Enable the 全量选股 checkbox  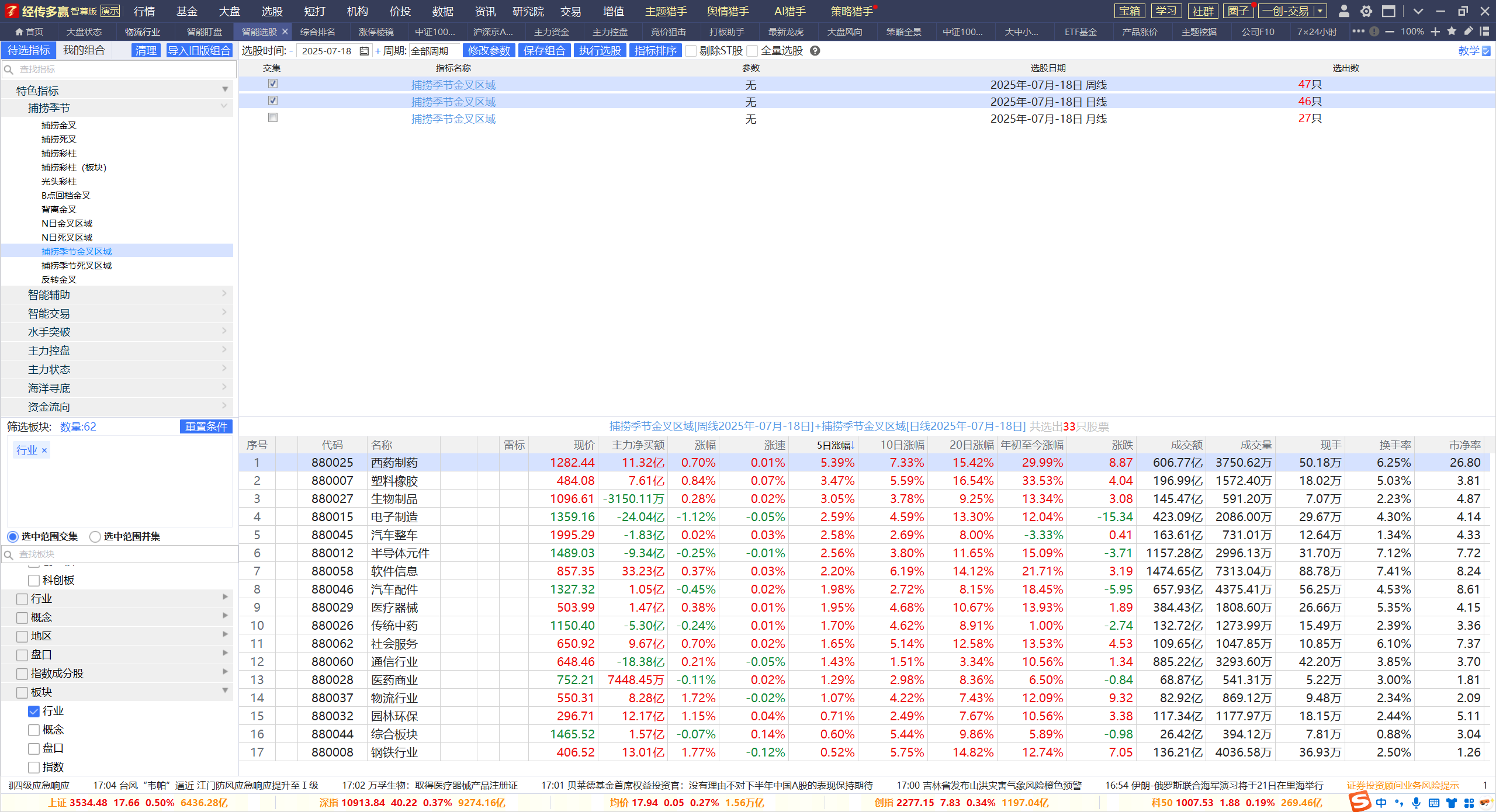point(752,51)
